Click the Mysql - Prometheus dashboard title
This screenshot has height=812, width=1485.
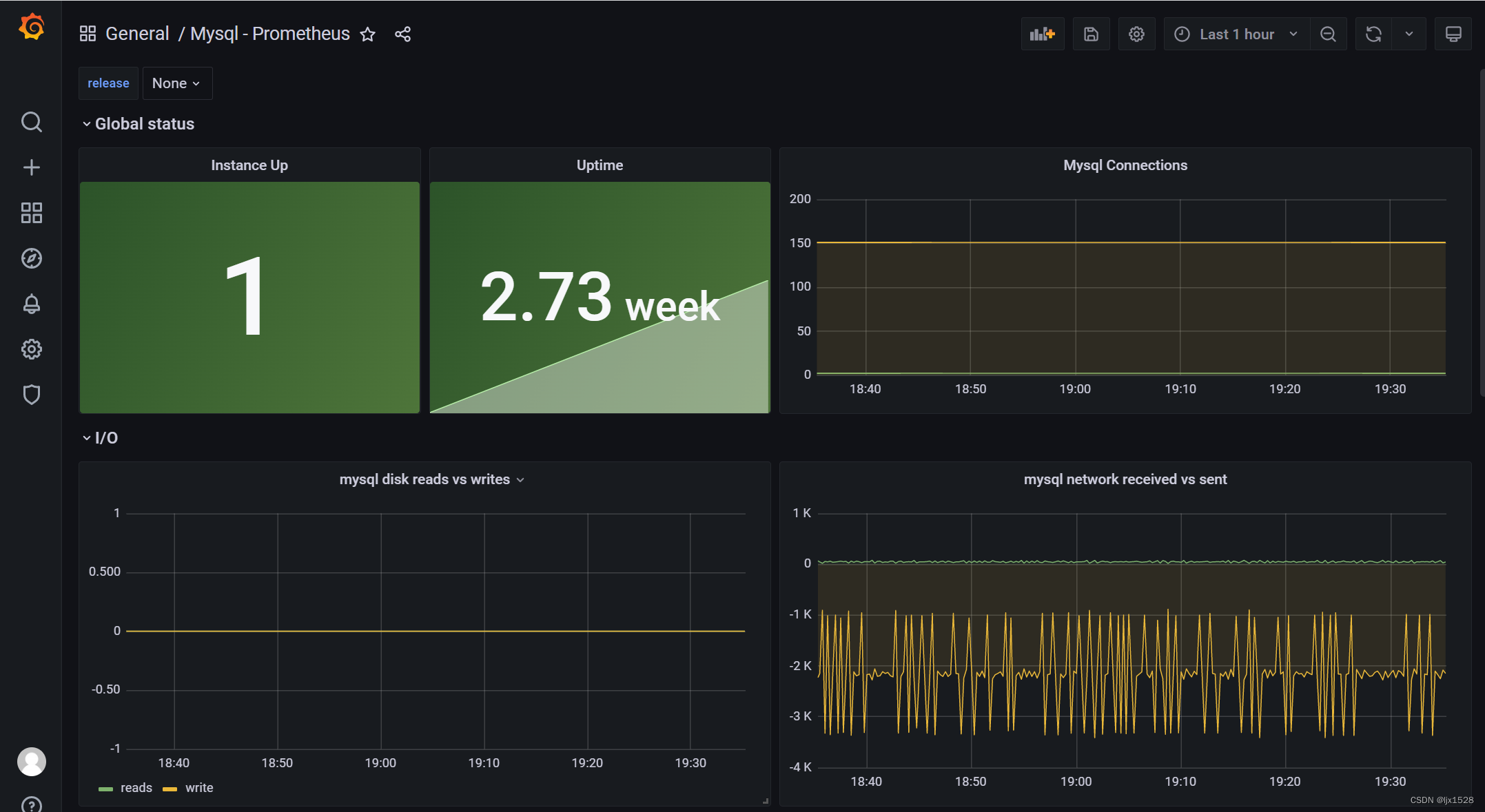pos(270,34)
